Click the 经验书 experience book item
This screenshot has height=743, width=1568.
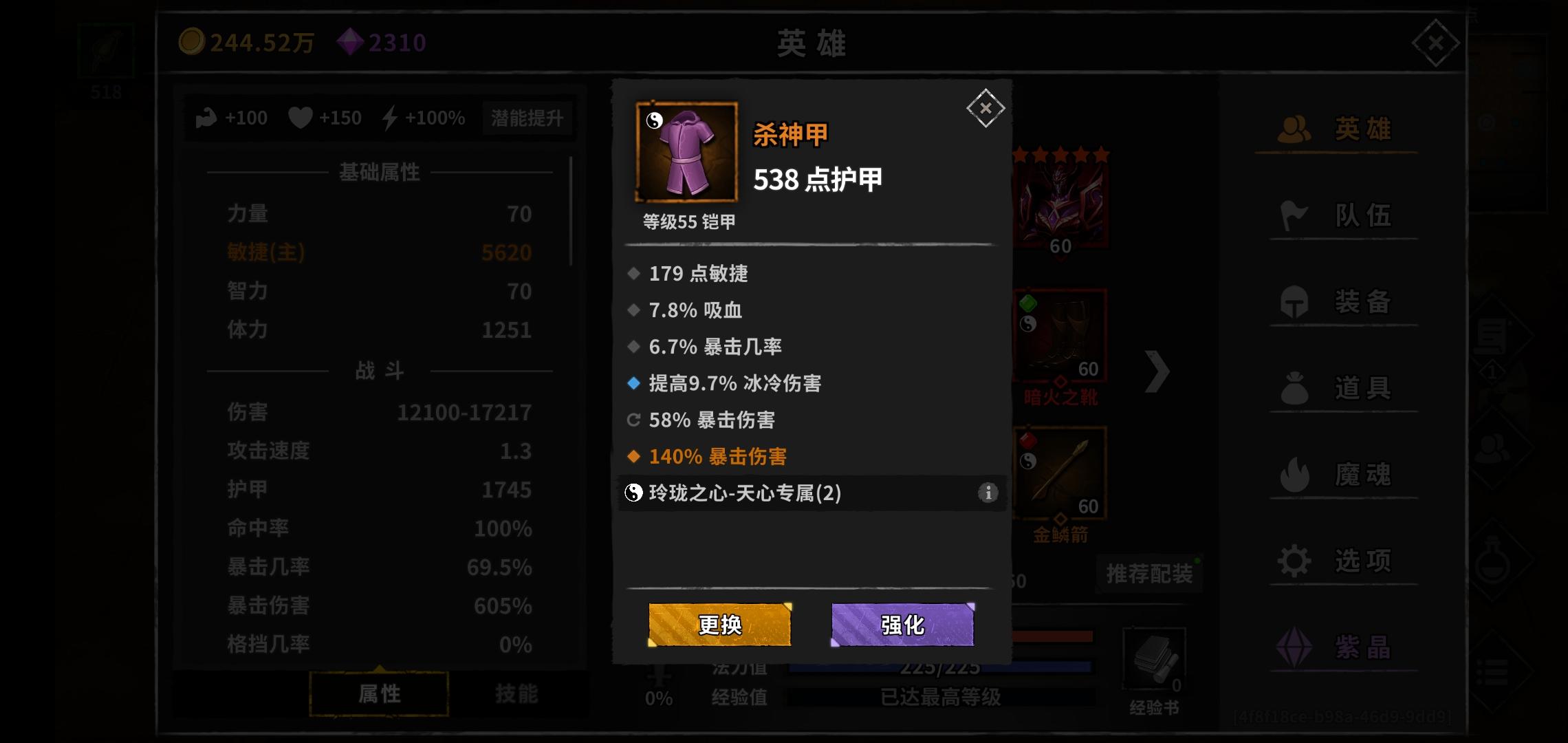pos(1154,660)
